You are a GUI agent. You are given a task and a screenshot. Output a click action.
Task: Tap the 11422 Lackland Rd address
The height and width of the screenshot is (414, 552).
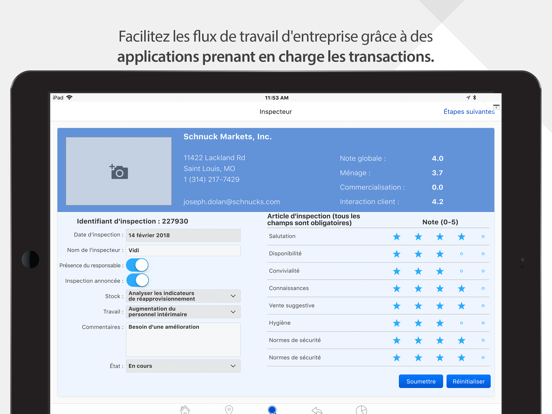(x=214, y=158)
